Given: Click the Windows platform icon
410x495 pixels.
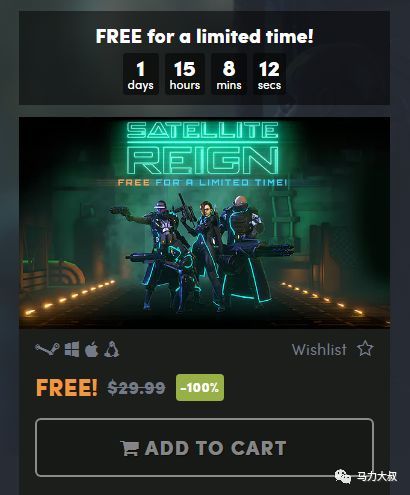Looking at the screenshot, I should click(72, 349).
